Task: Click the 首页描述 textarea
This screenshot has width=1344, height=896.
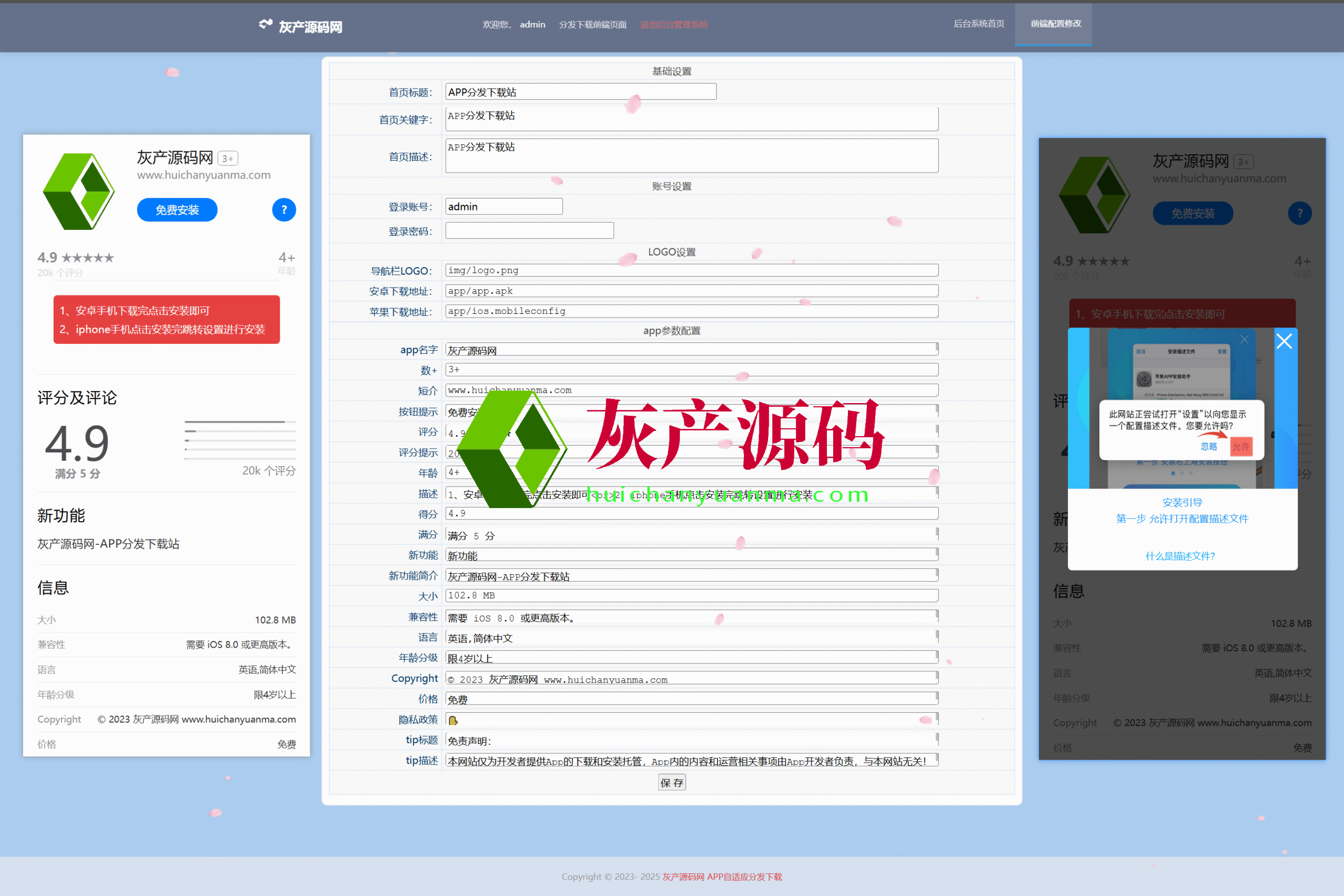Action: pos(691,155)
